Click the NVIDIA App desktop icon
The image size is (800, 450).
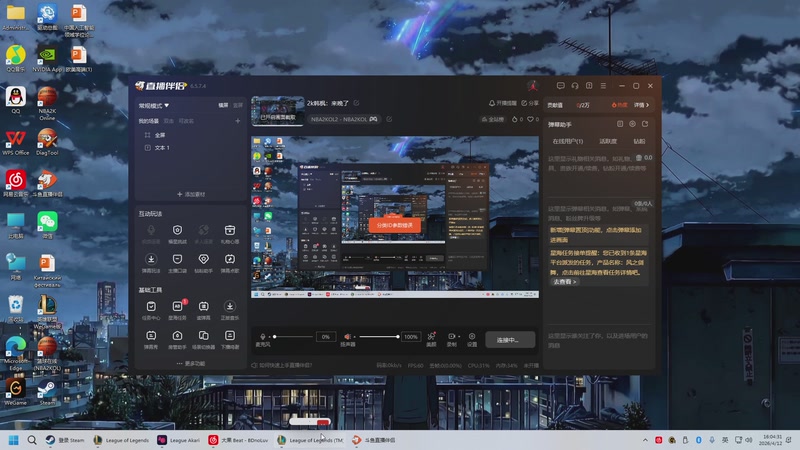point(47,59)
